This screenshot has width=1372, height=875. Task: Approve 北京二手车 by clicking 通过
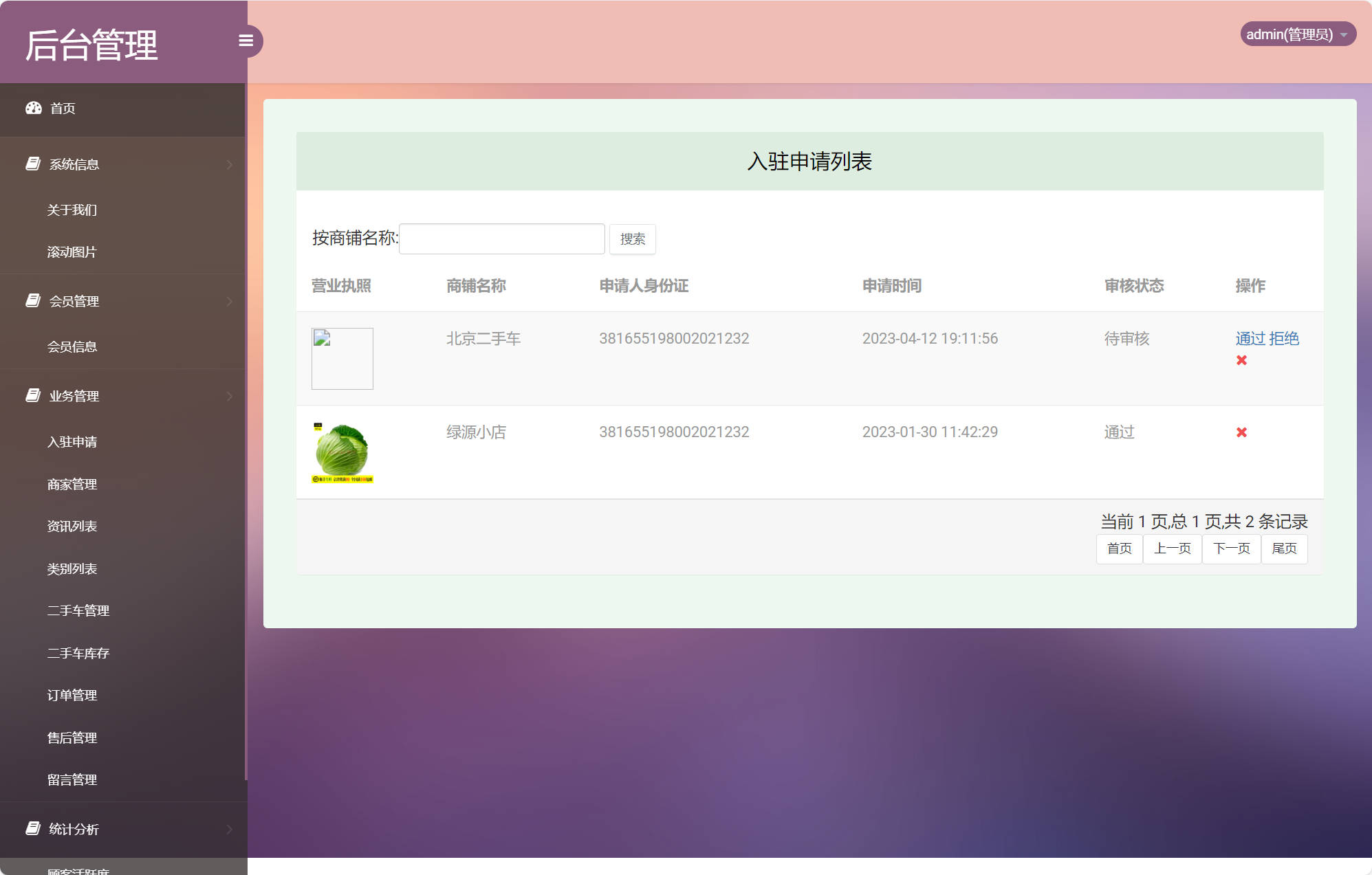pyautogui.click(x=1249, y=338)
